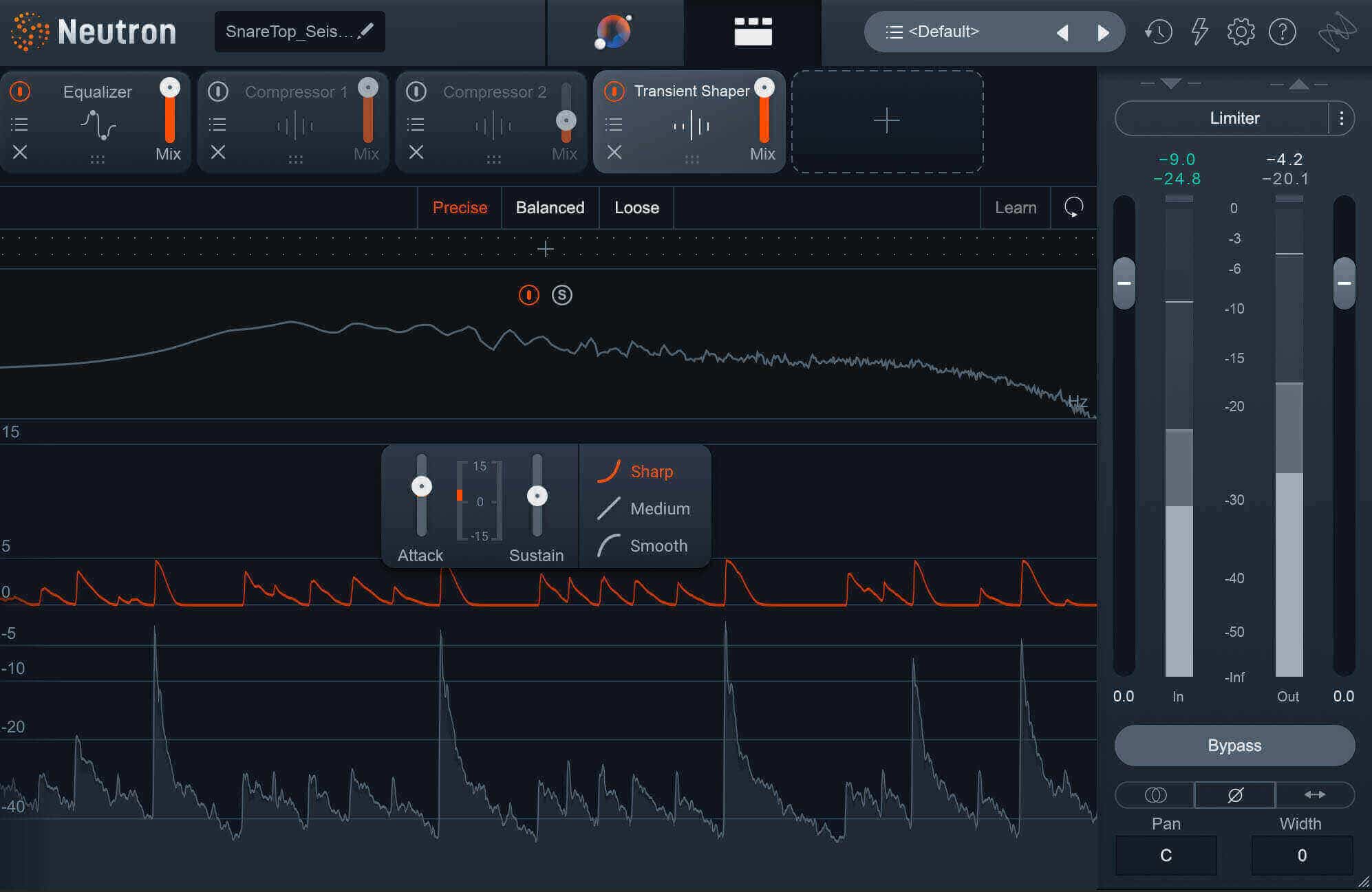Open Transient Shaper preset list icon

[614, 124]
